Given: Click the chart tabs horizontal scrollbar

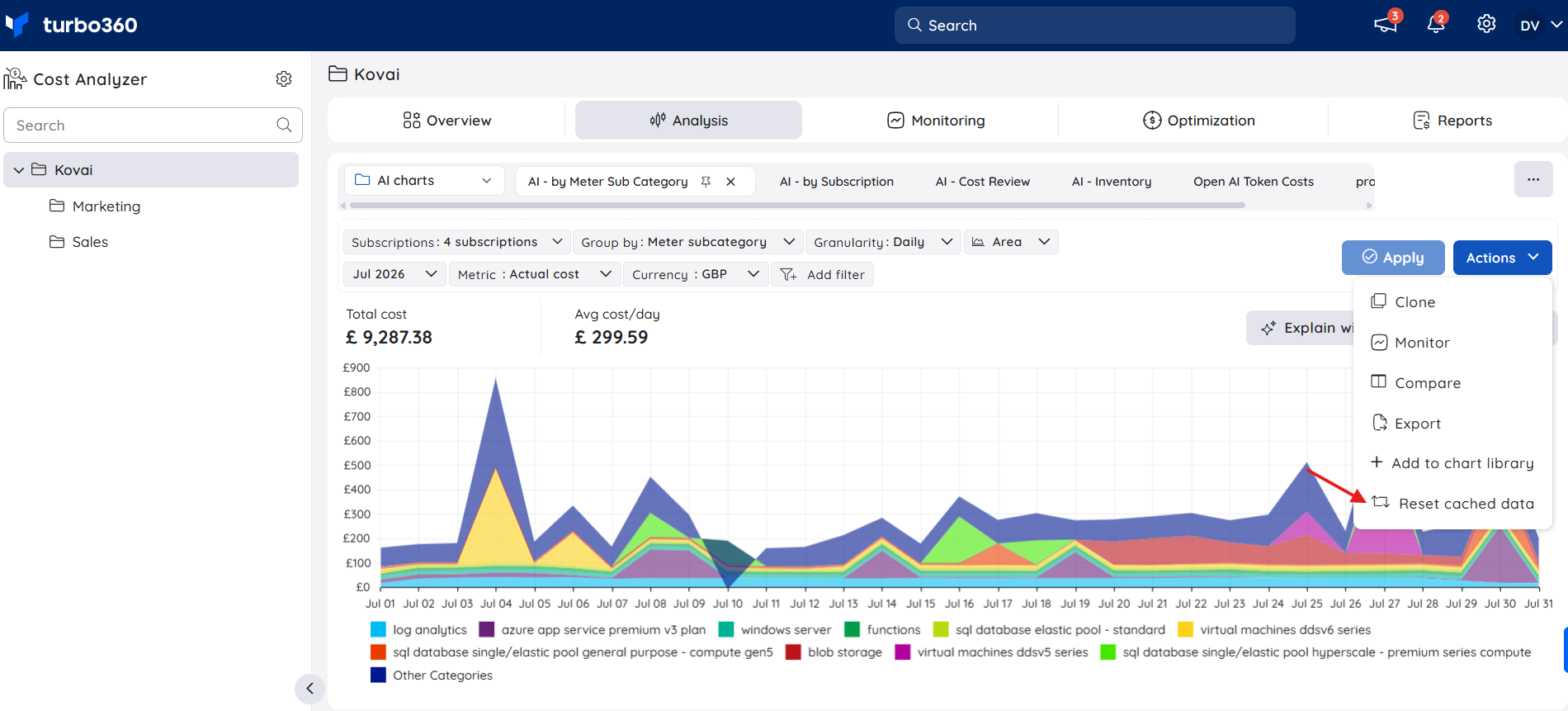Looking at the screenshot, I should pos(797,205).
